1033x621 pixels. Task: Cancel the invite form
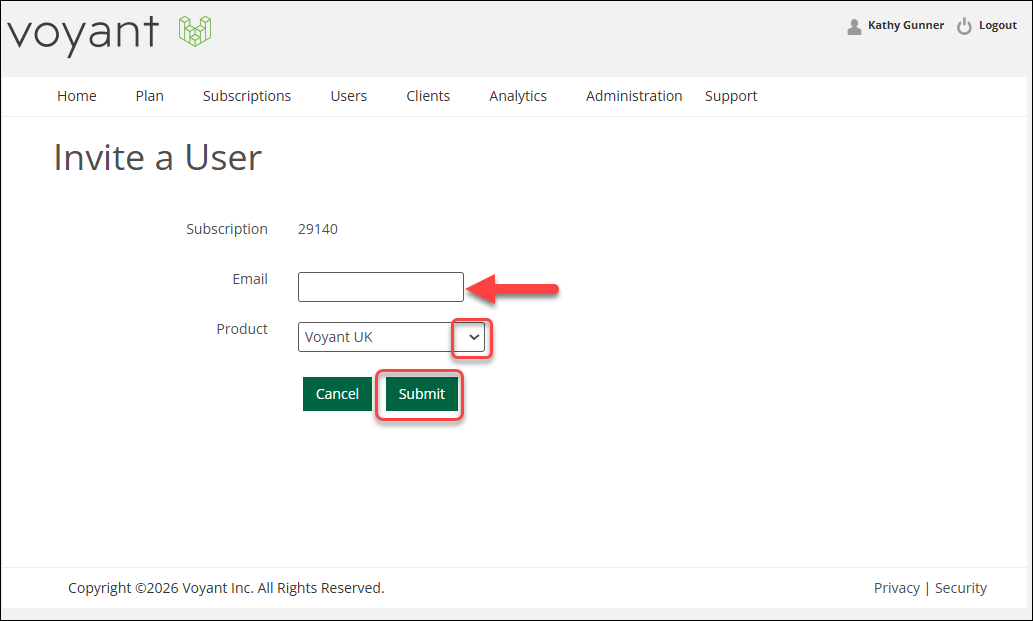337,394
